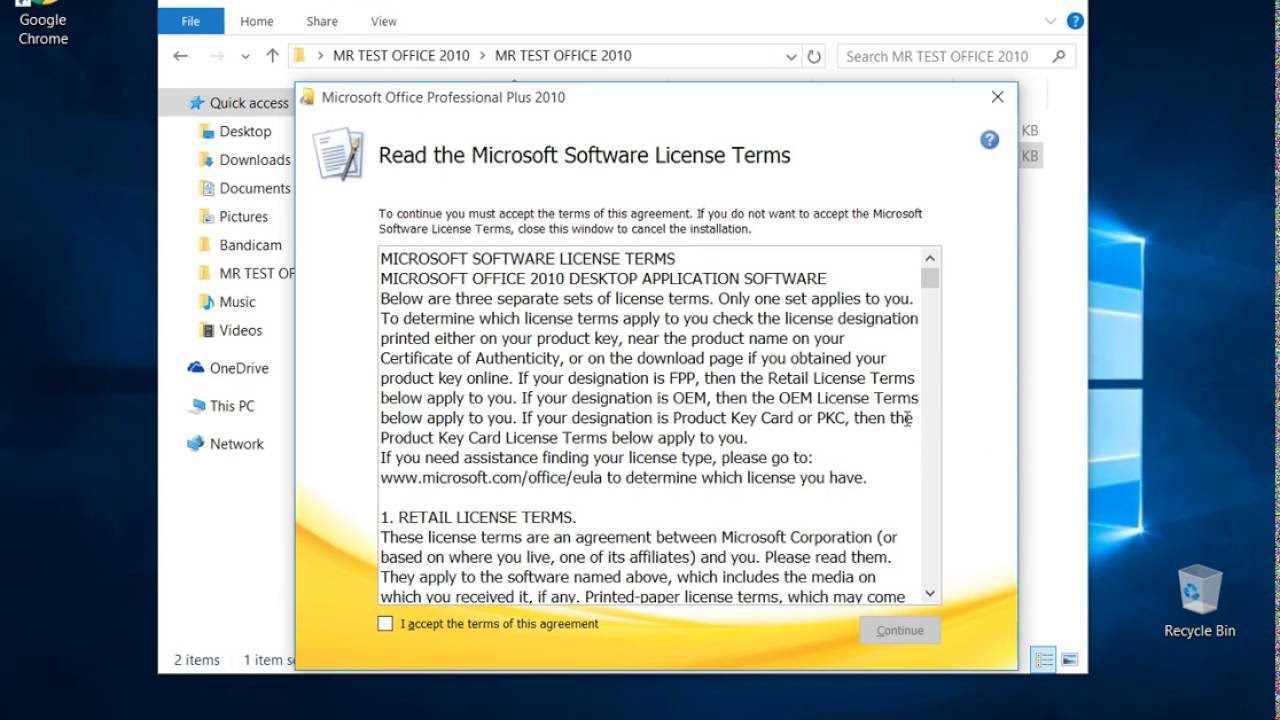The height and width of the screenshot is (720, 1280).
Task: Open the View ribbon tab in Explorer
Action: (x=383, y=21)
